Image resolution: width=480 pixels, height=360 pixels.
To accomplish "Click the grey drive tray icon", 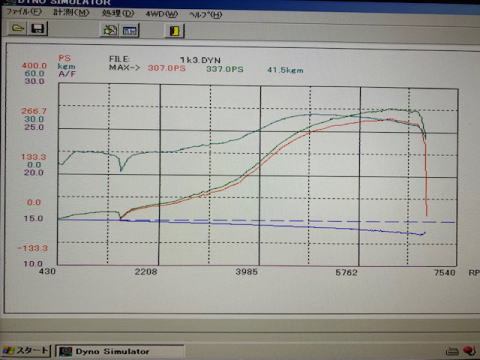I will point(452,351).
